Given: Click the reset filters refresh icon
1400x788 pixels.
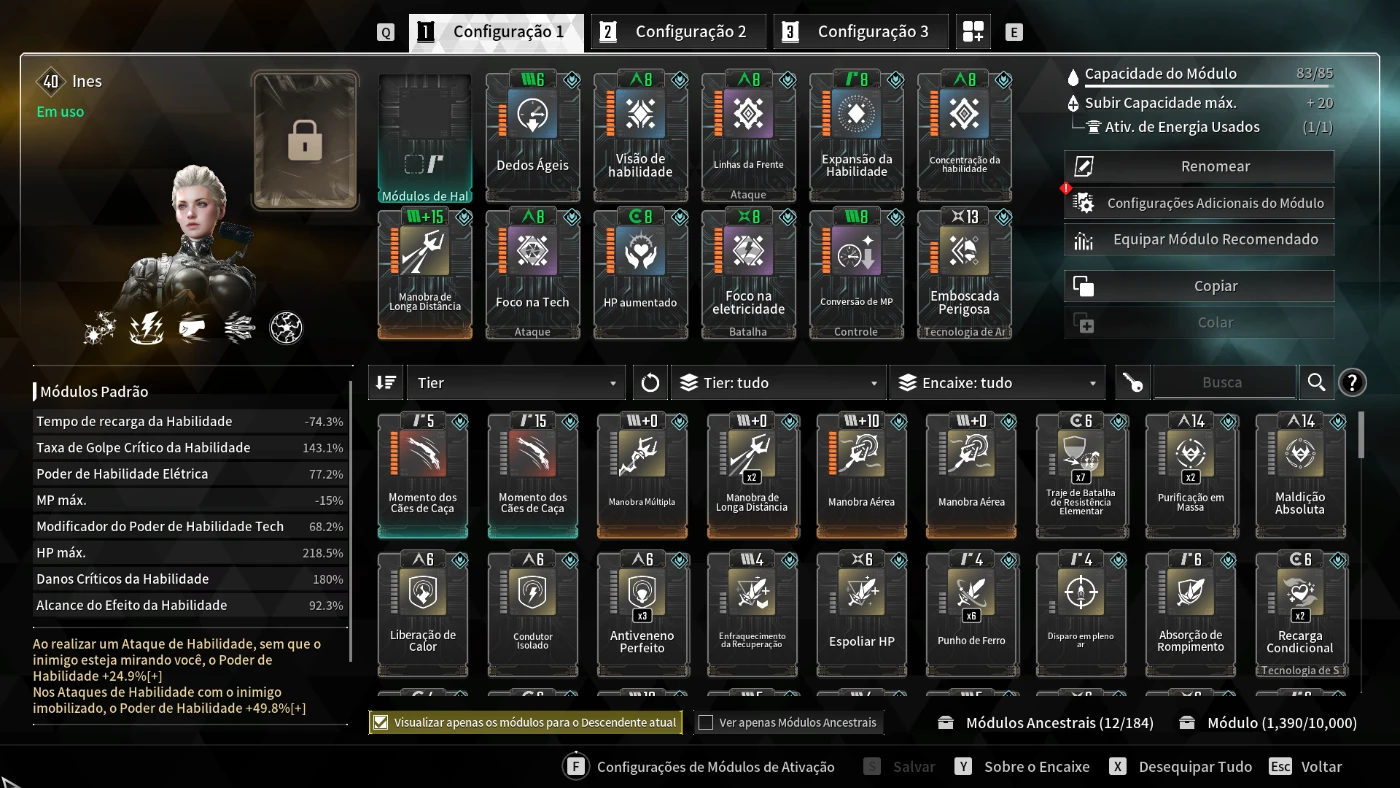Looking at the screenshot, I should 650,383.
